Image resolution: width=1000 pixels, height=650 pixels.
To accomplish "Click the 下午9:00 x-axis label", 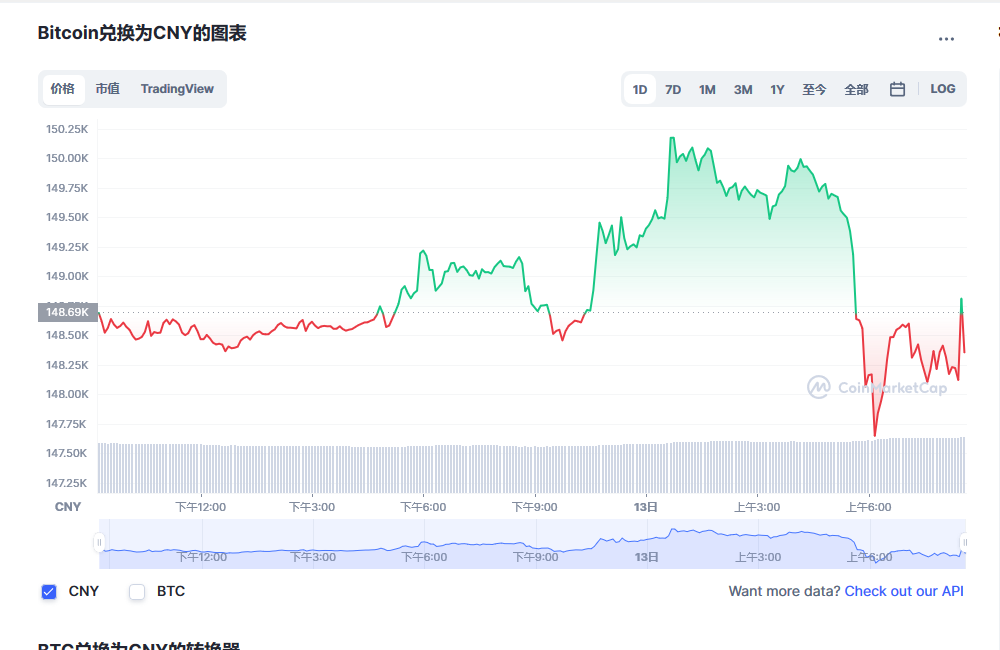I will pyautogui.click(x=534, y=507).
